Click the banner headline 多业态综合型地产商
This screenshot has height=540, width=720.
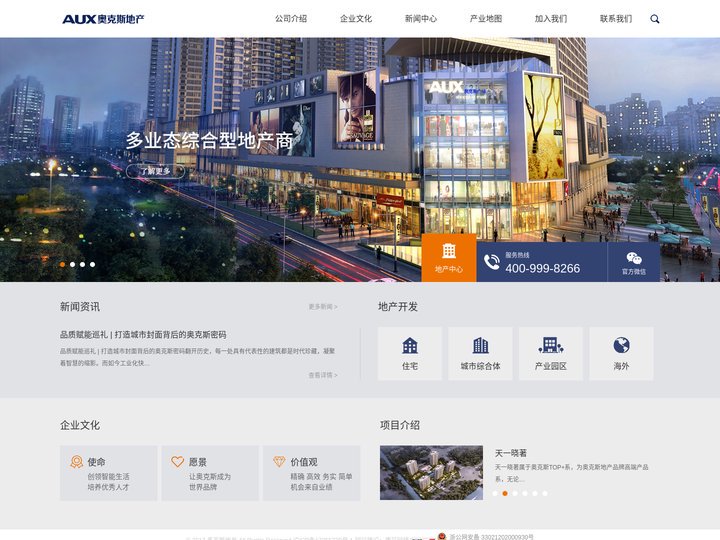(209, 140)
